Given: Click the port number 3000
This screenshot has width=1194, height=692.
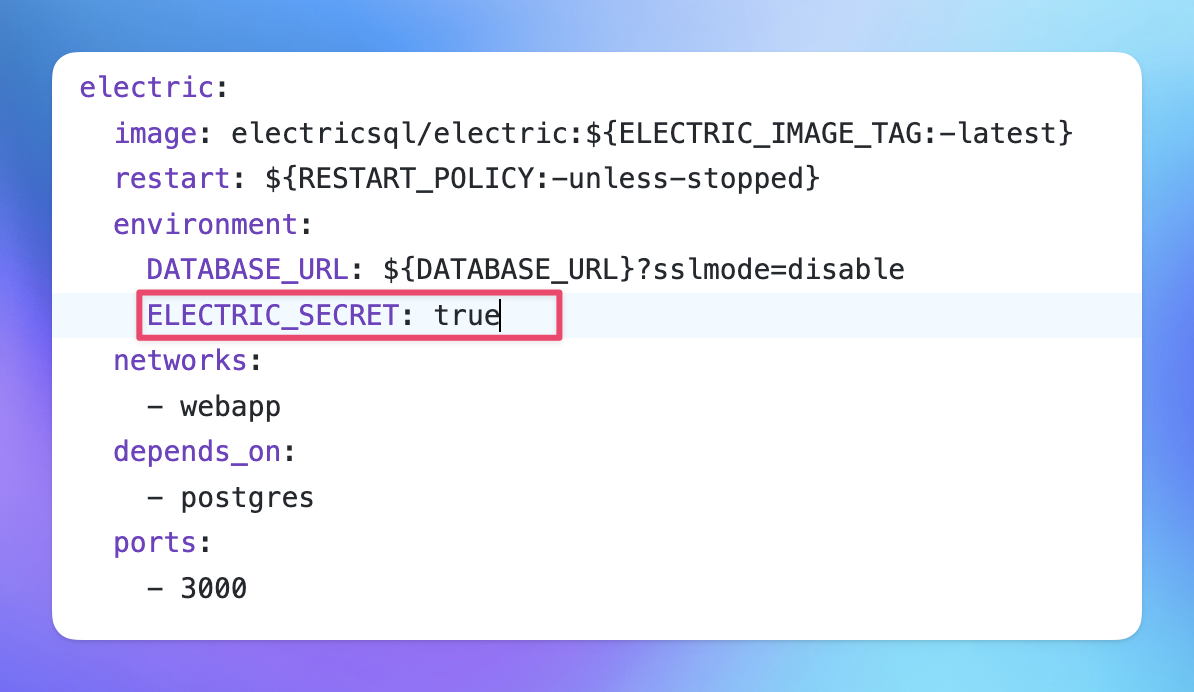Looking at the screenshot, I should 214,589.
